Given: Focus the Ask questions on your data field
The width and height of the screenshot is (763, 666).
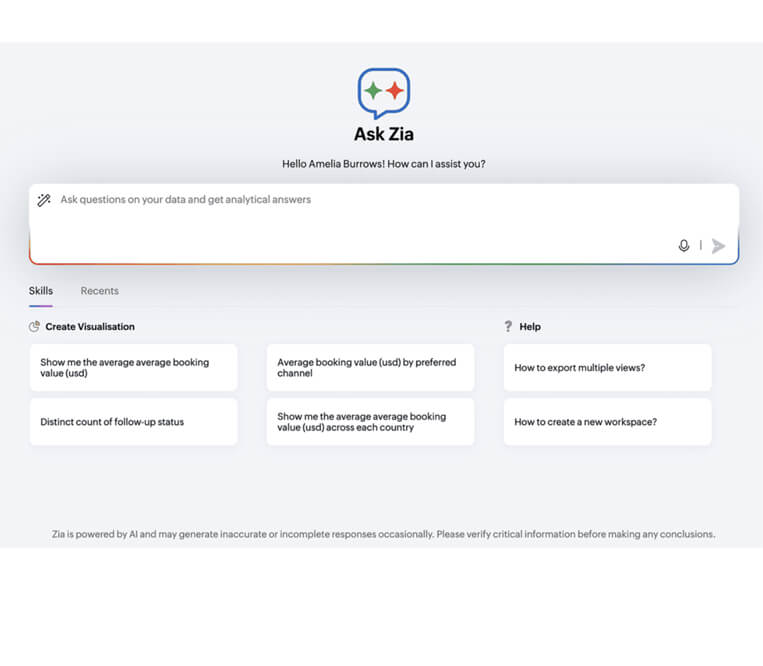Looking at the screenshot, I should [383, 224].
